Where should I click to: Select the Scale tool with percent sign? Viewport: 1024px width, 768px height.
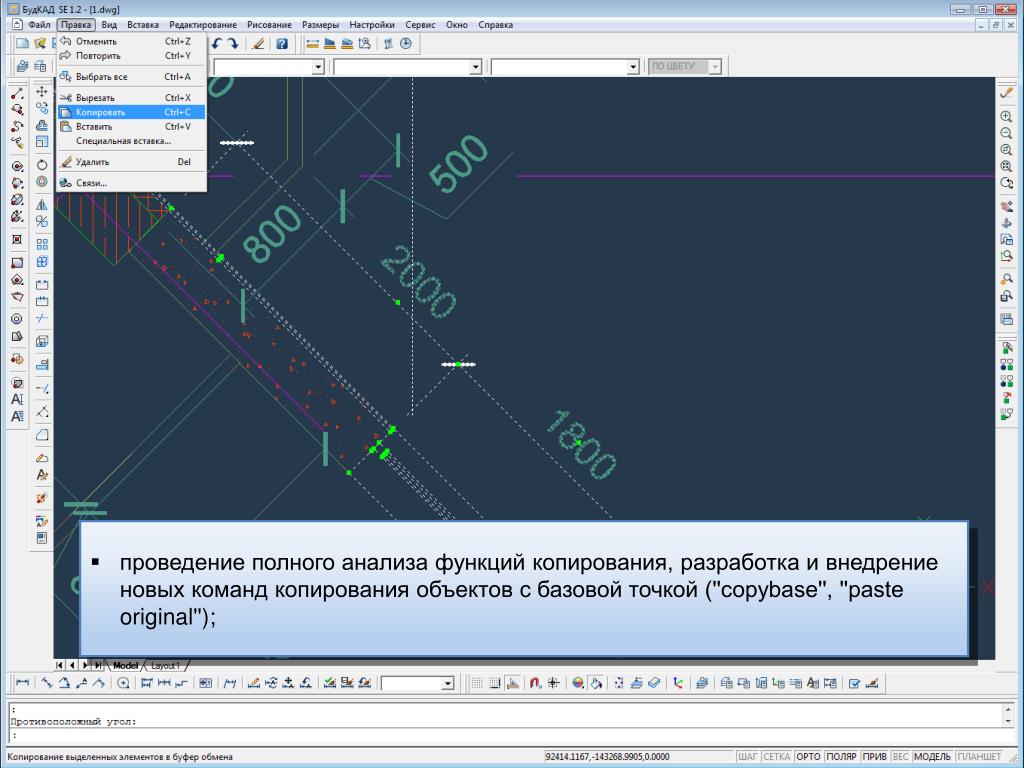[42, 221]
